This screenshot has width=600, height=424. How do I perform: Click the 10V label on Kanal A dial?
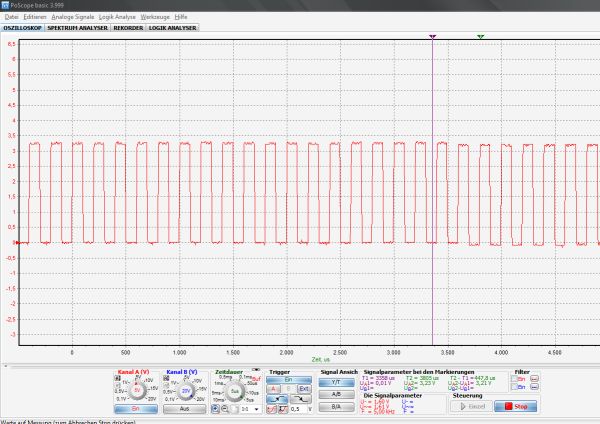[149, 380]
